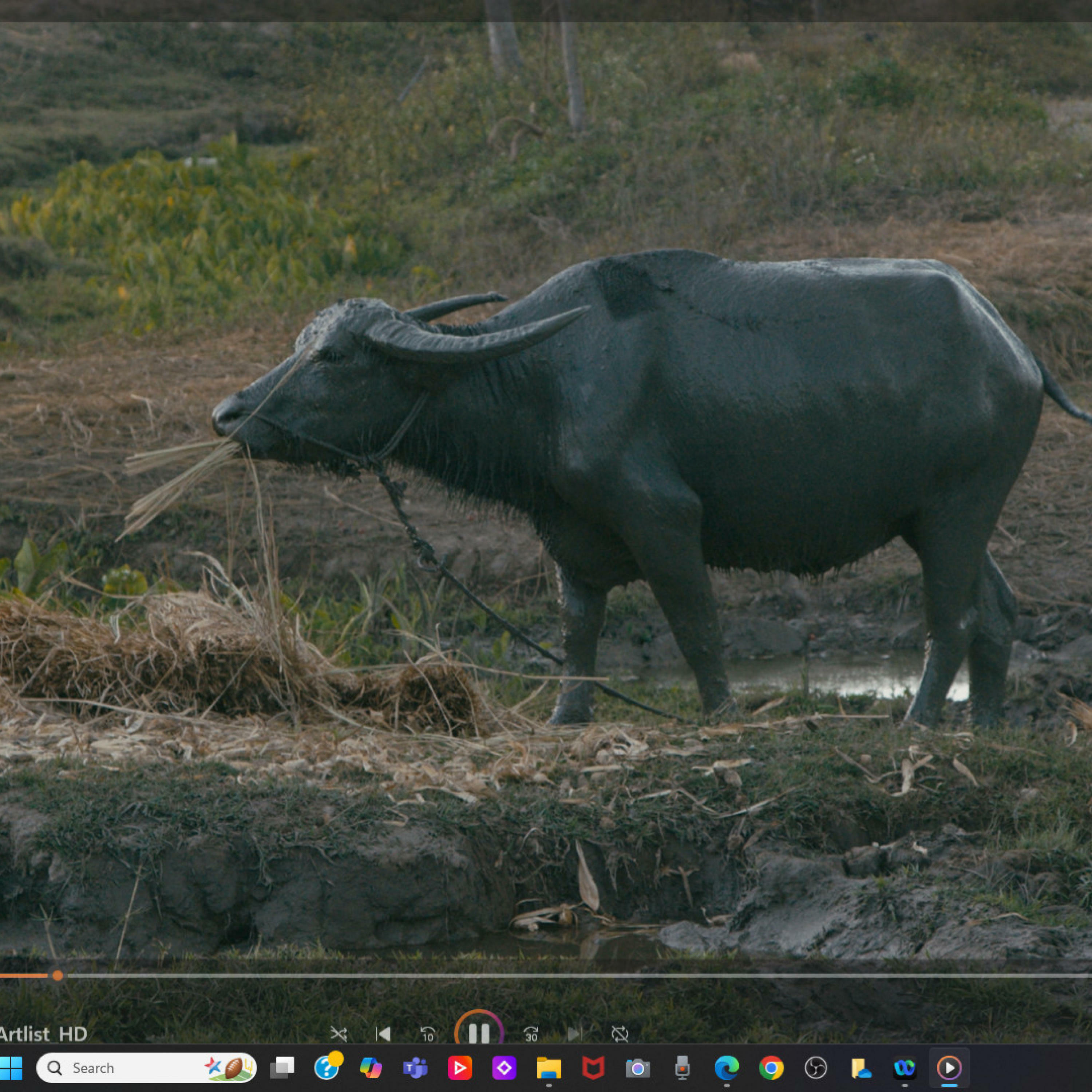
Task: Switch to Google Chrome
Action: pos(771,1068)
